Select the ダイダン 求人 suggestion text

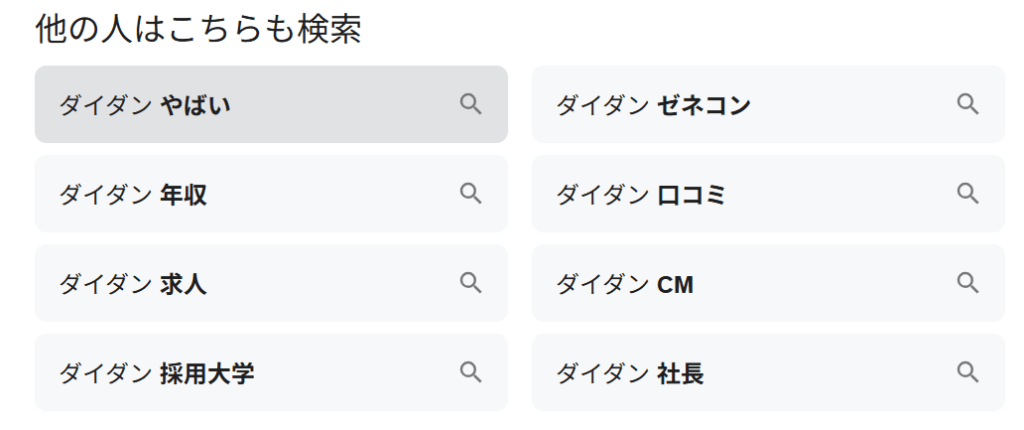(133, 284)
